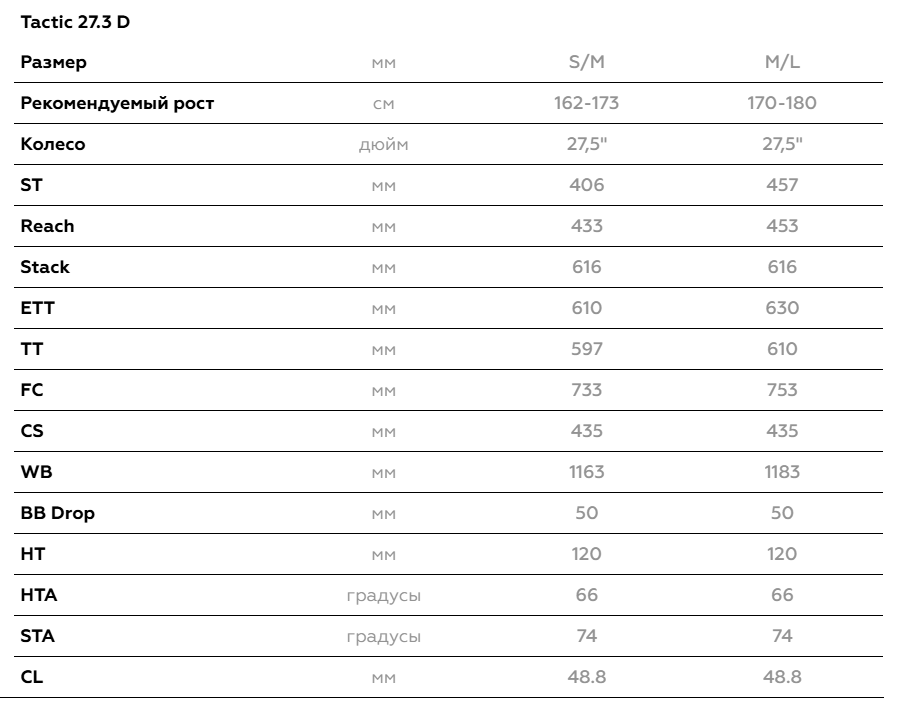
Task: Select the Колесо row label
Action: [x=53, y=144]
